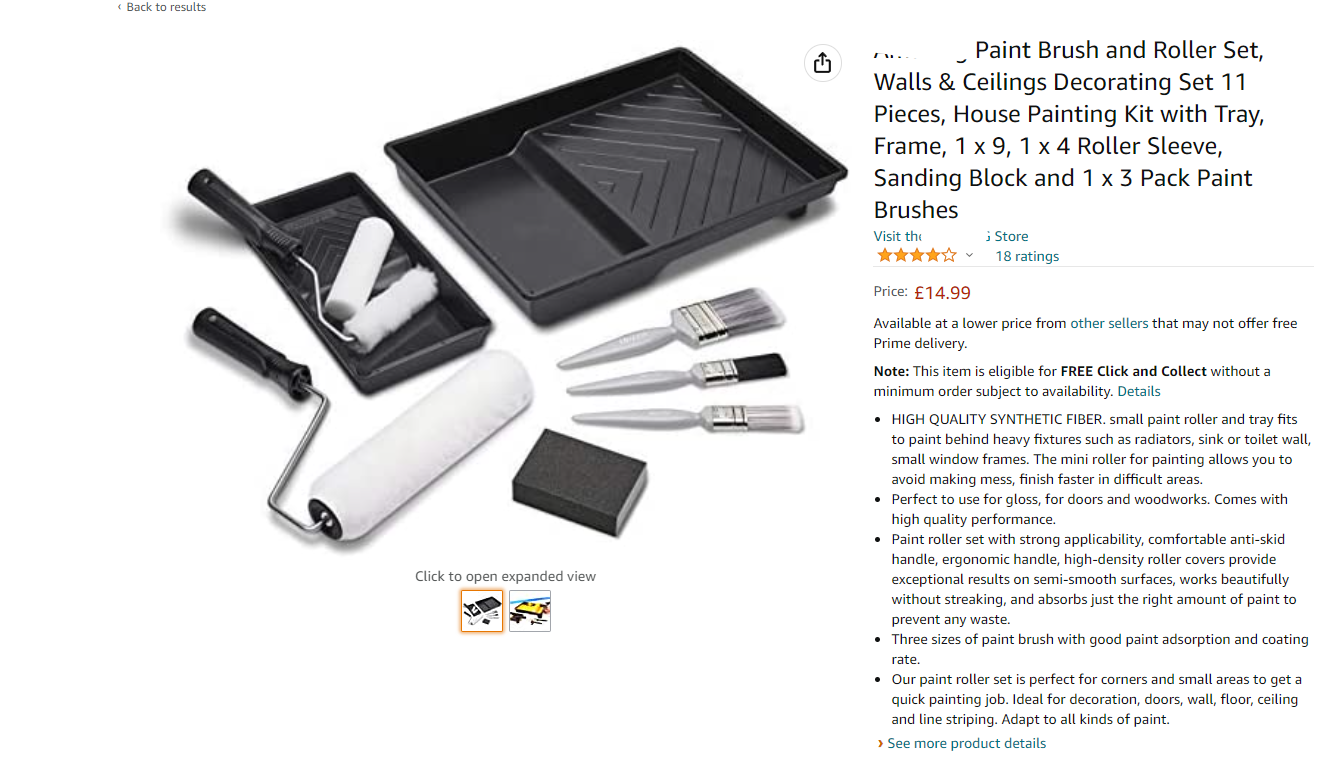Click the star rating icons

pos(917,256)
